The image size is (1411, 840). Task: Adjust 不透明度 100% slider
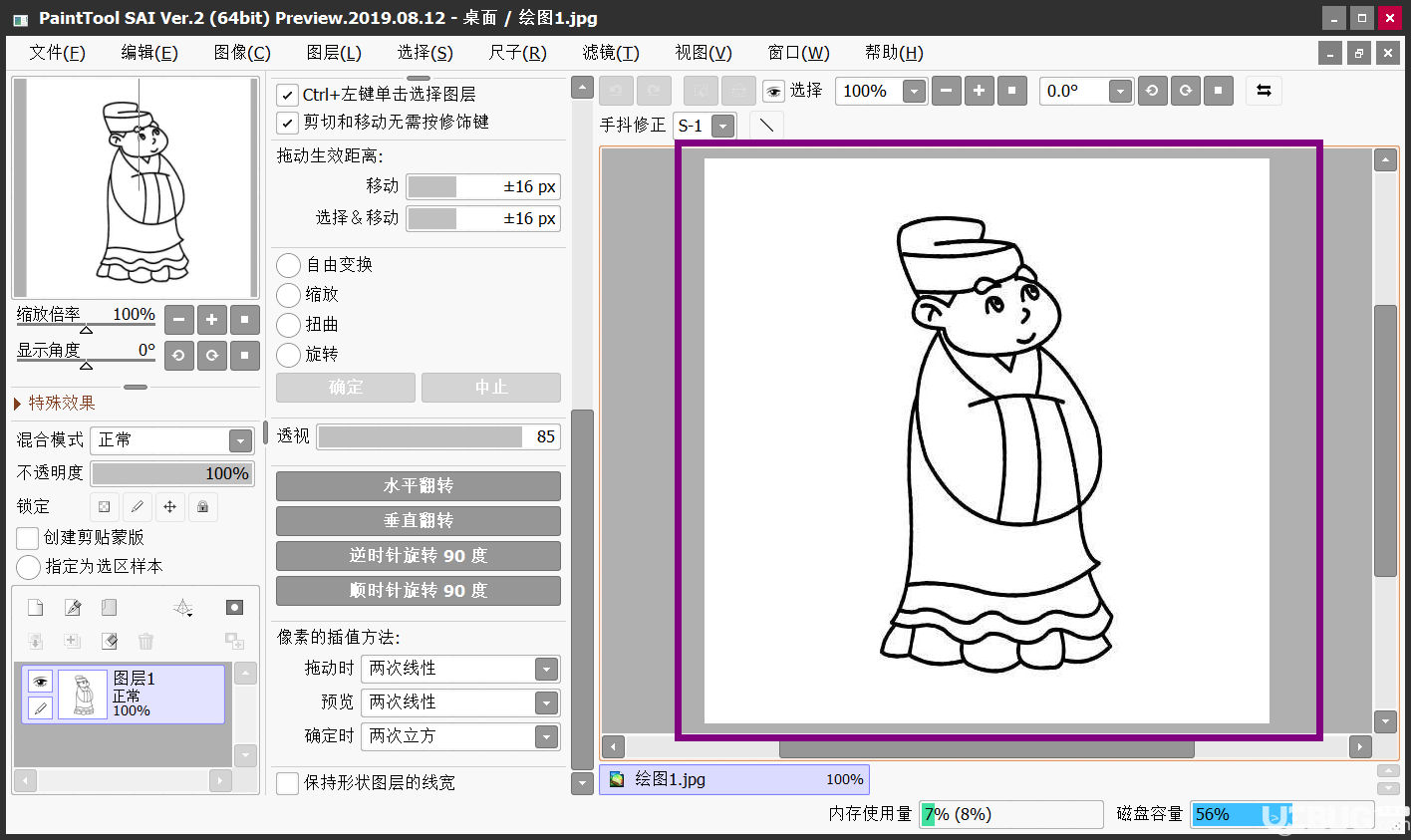[172, 473]
